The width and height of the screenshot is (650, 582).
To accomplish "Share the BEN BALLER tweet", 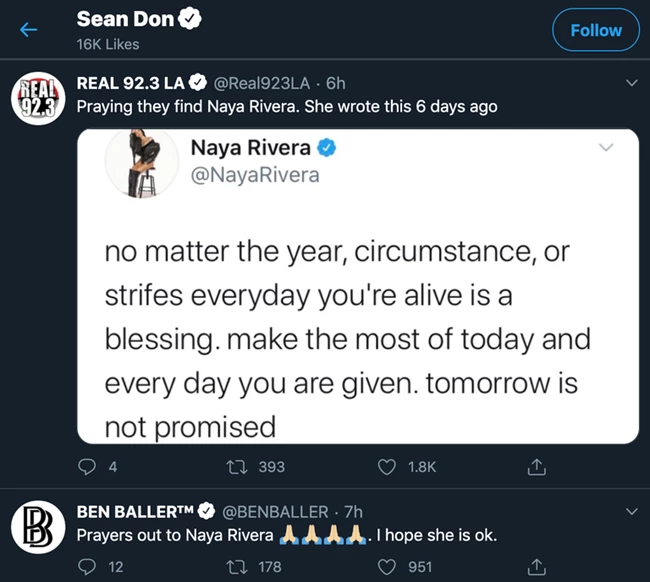I will click(535, 566).
